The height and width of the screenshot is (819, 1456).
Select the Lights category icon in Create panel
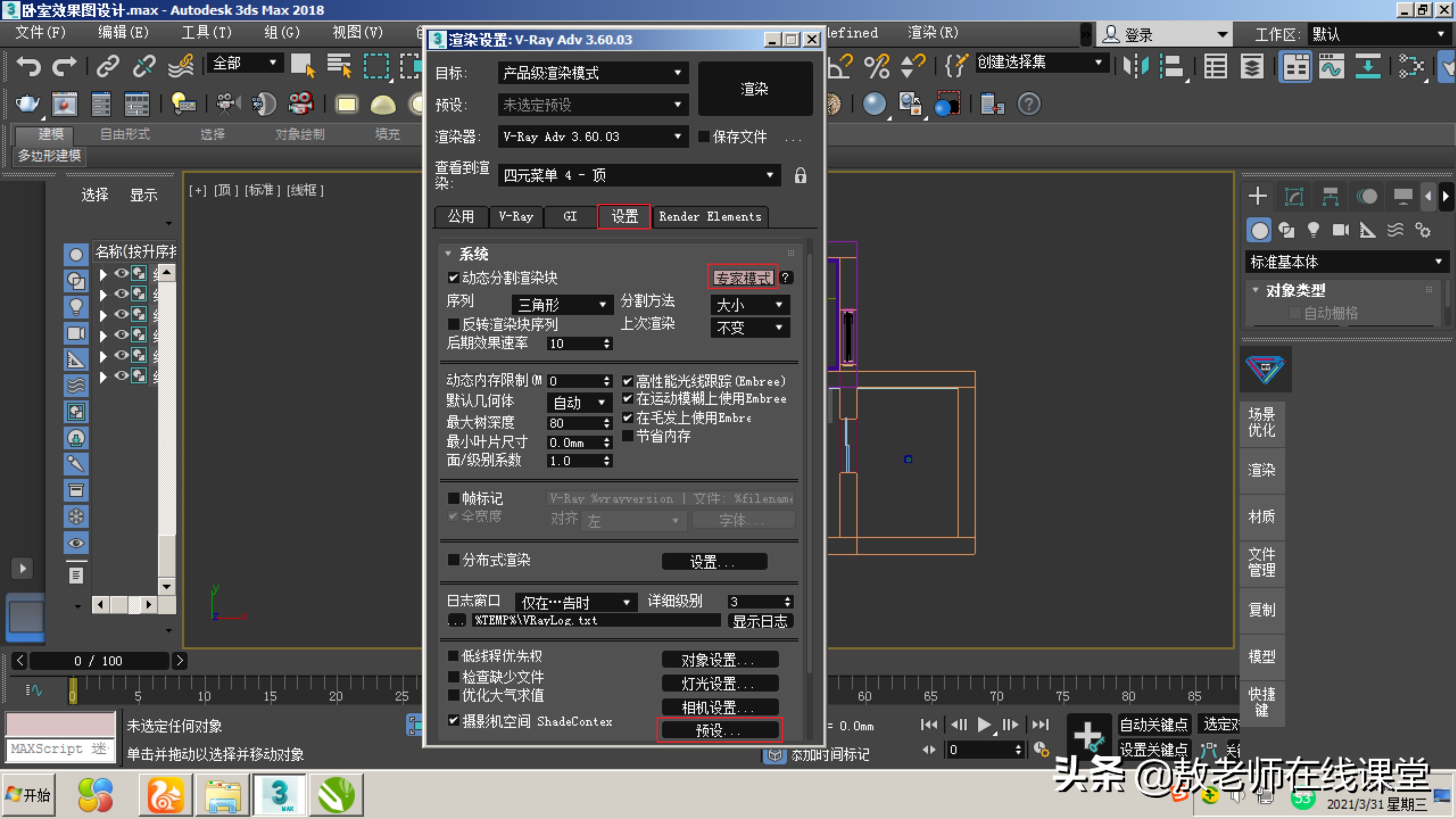(x=1314, y=230)
